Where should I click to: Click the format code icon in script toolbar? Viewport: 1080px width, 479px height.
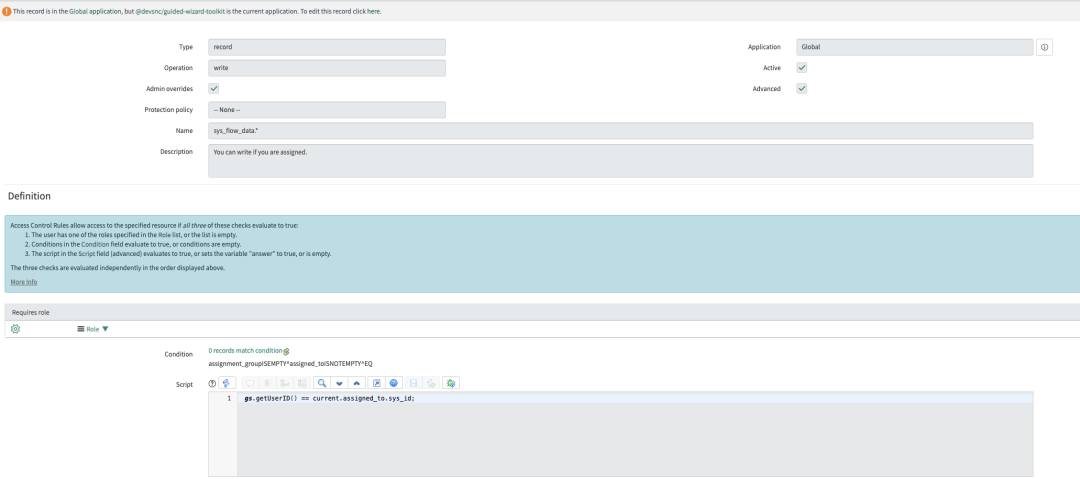pos(267,383)
